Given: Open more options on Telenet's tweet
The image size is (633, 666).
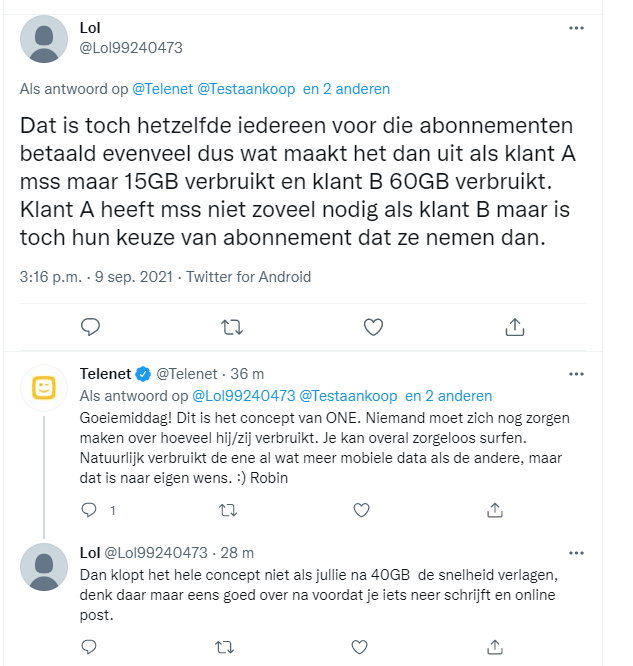Looking at the screenshot, I should point(576,374).
